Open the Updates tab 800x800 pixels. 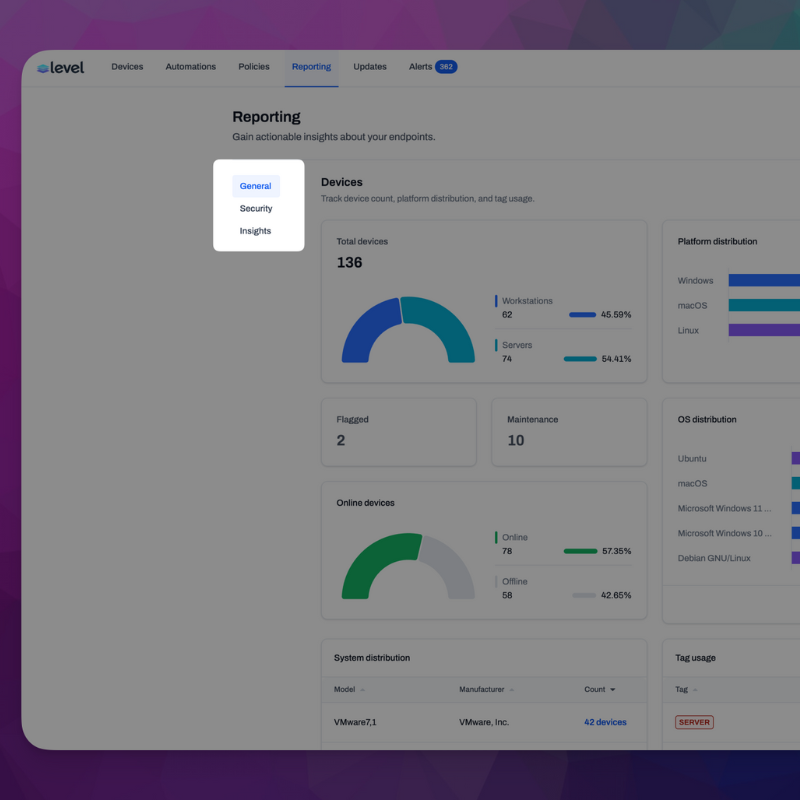[370, 67]
